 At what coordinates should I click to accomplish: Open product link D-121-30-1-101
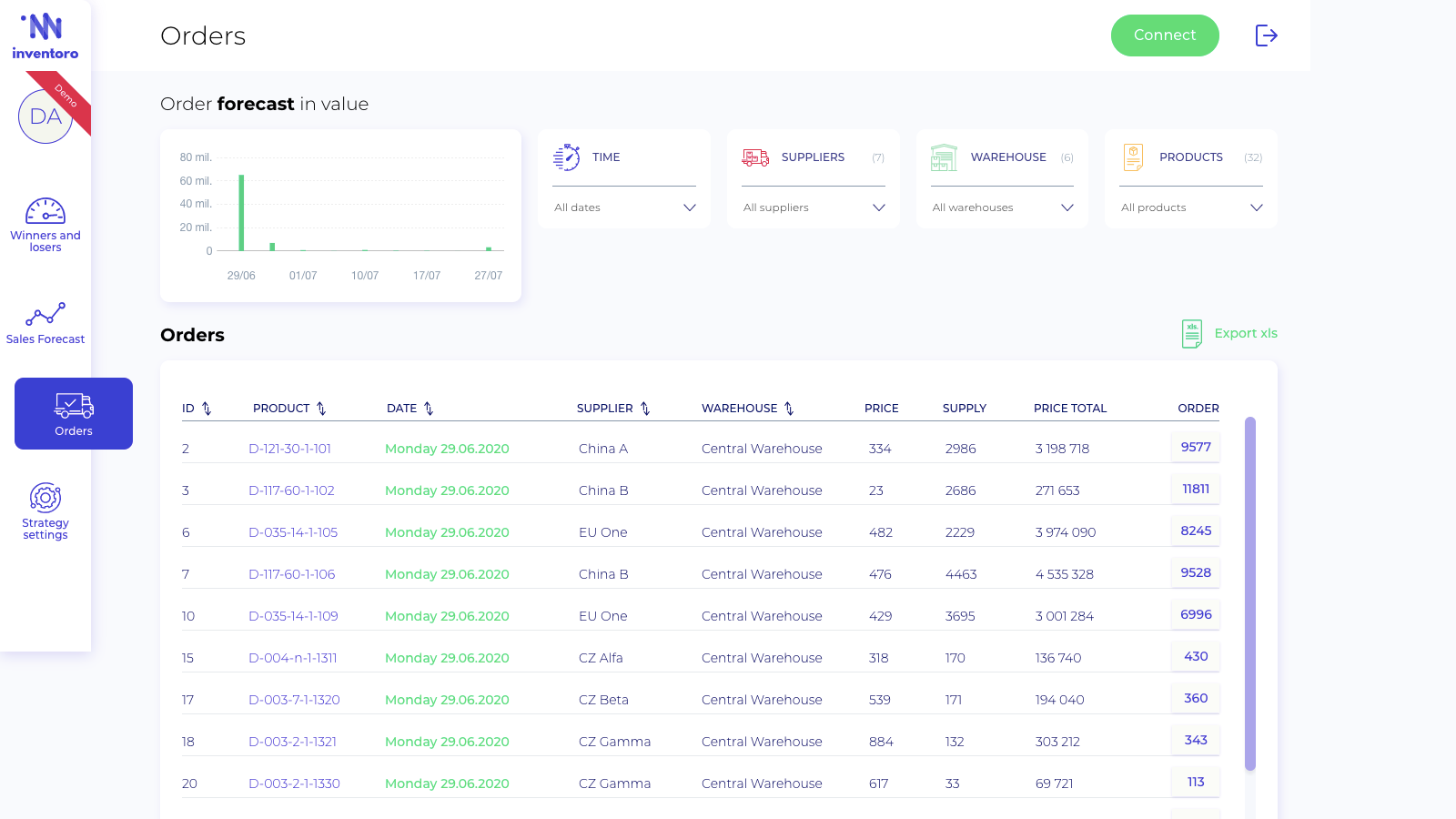point(290,449)
